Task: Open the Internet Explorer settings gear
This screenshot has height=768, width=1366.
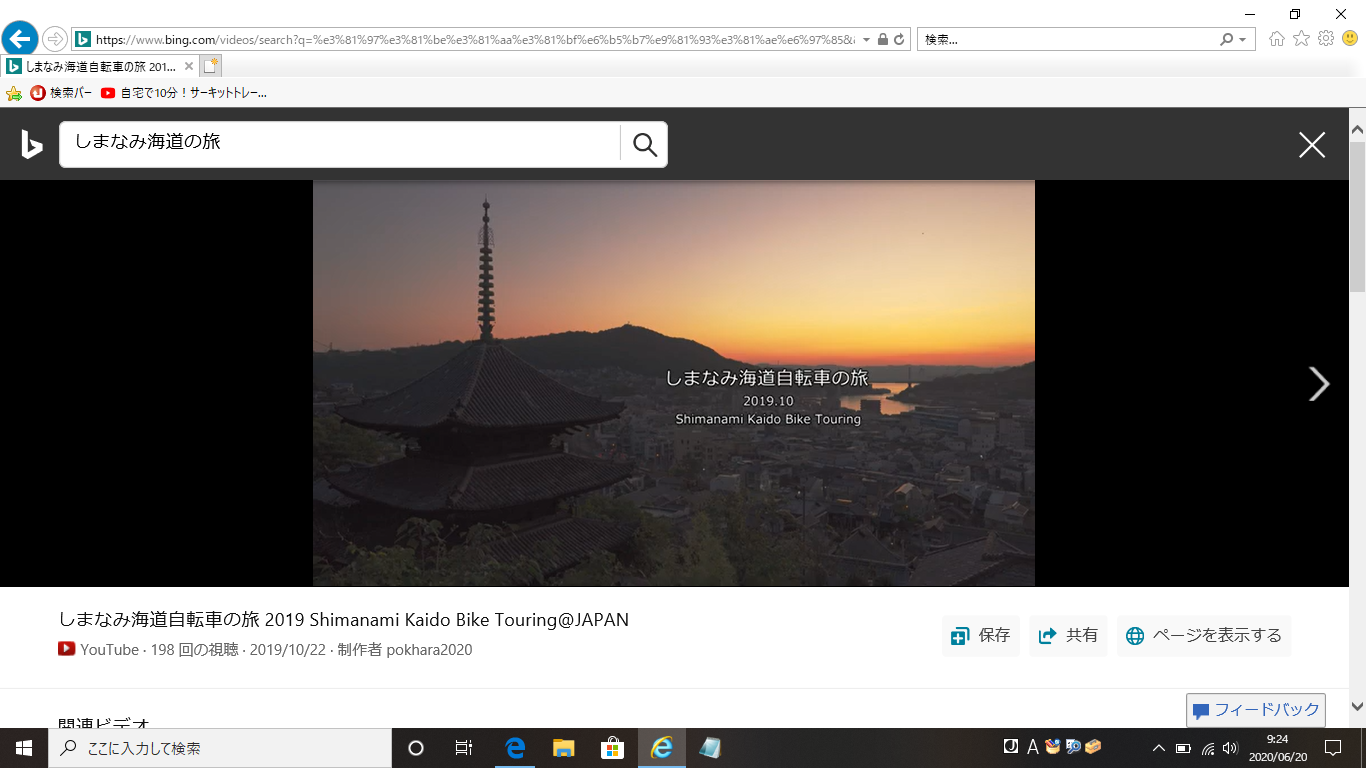Action: coord(1326,39)
